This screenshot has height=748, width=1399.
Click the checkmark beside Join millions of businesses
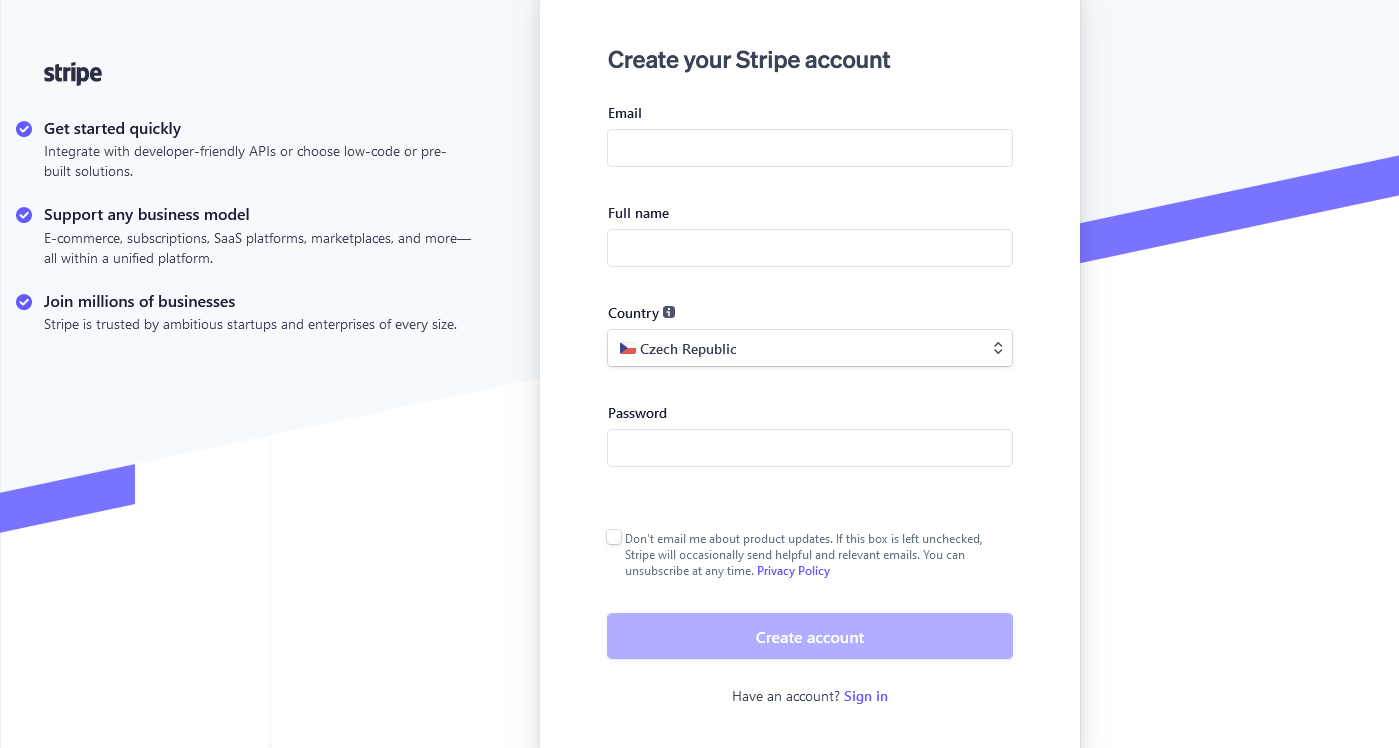click(24, 302)
